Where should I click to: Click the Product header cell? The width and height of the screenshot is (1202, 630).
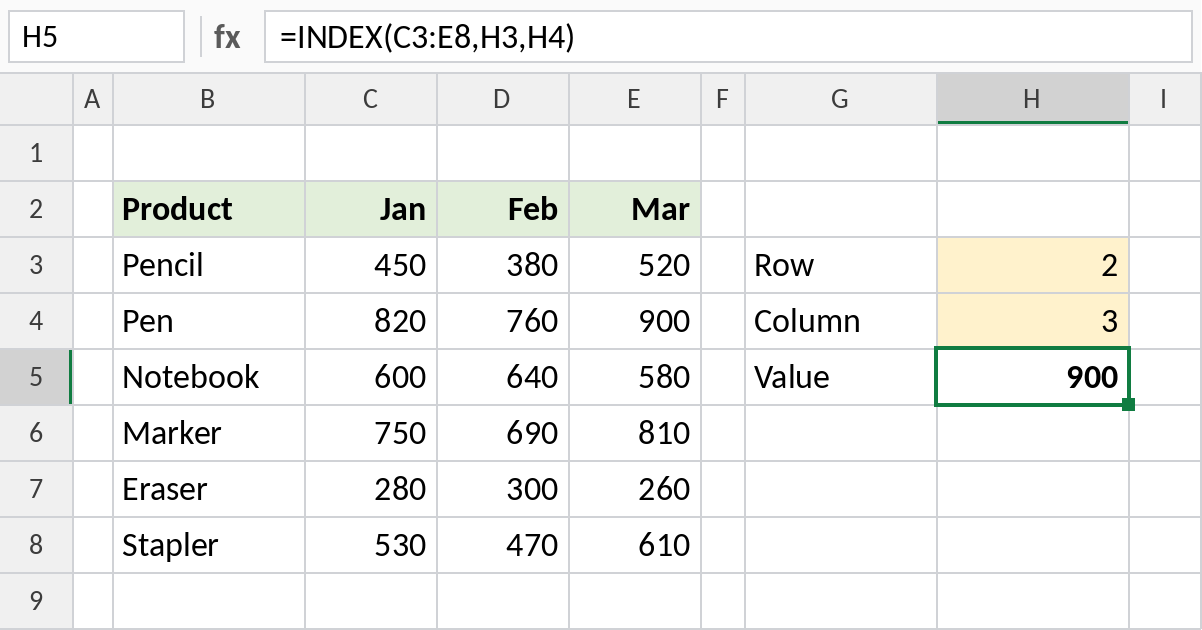pos(209,209)
